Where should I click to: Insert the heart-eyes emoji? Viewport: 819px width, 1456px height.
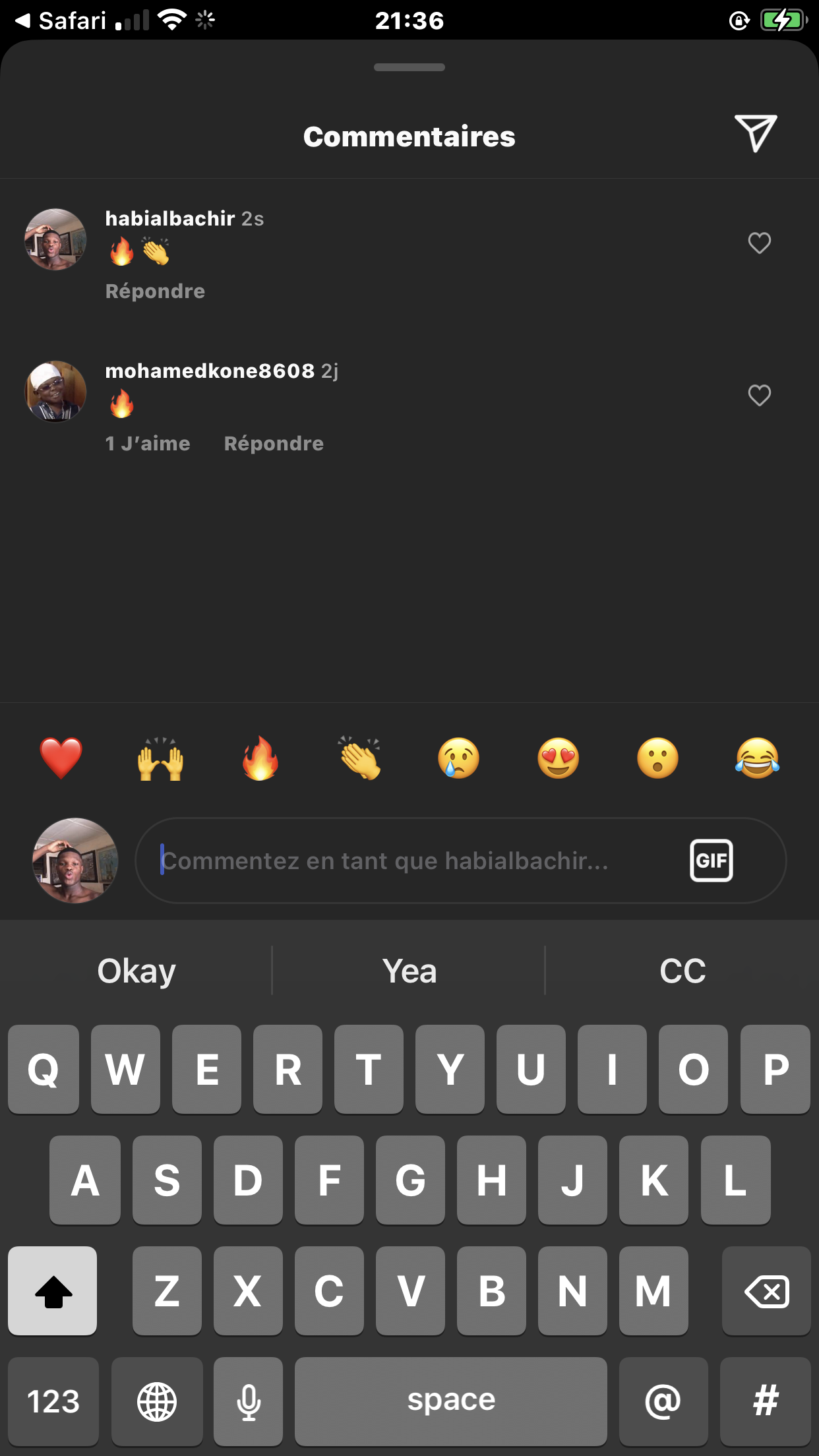pyautogui.click(x=559, y=758)
